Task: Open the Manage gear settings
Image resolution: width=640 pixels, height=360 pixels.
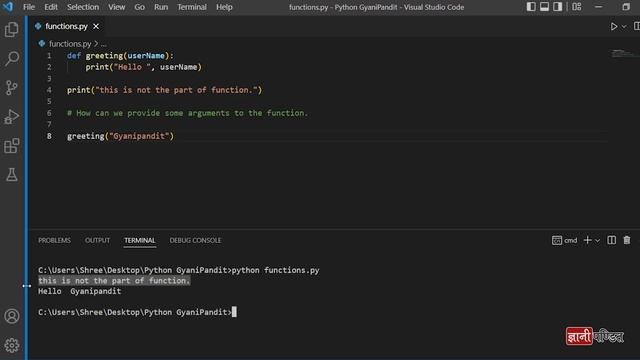Action: (11, 345)
